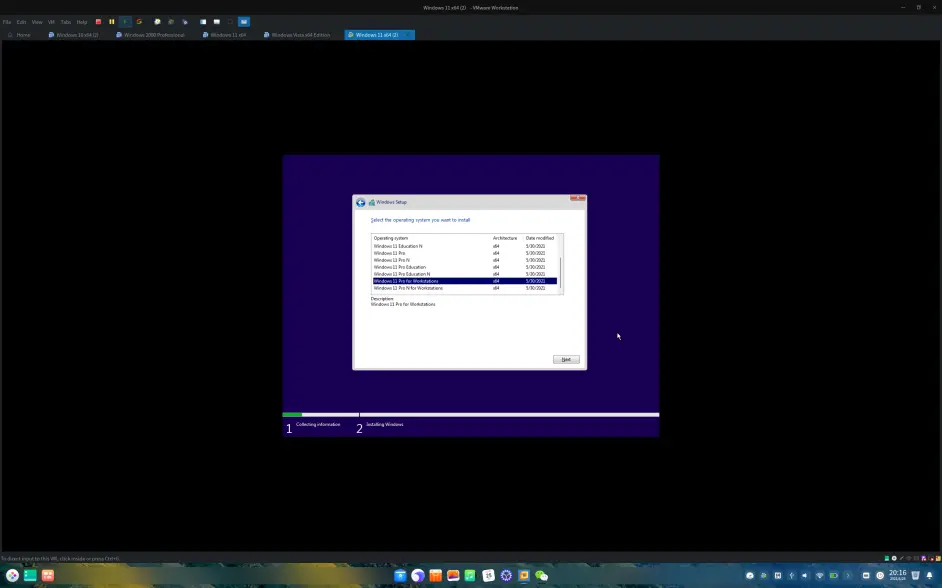Open the blue file manager dock icon
Screen dimensions: 942x588
point(400,575)
